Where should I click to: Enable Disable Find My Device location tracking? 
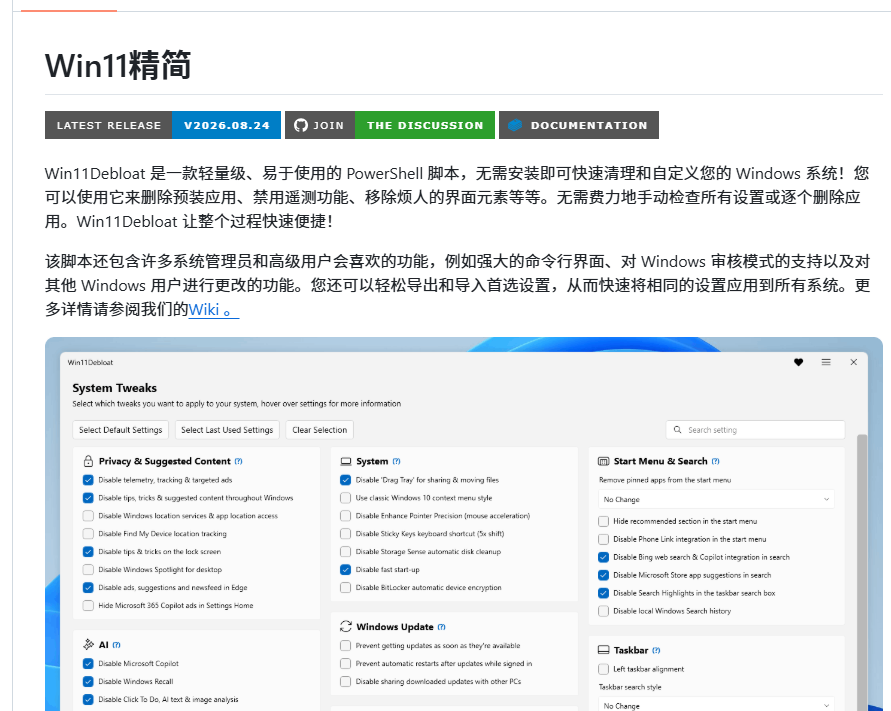point(88,534)
